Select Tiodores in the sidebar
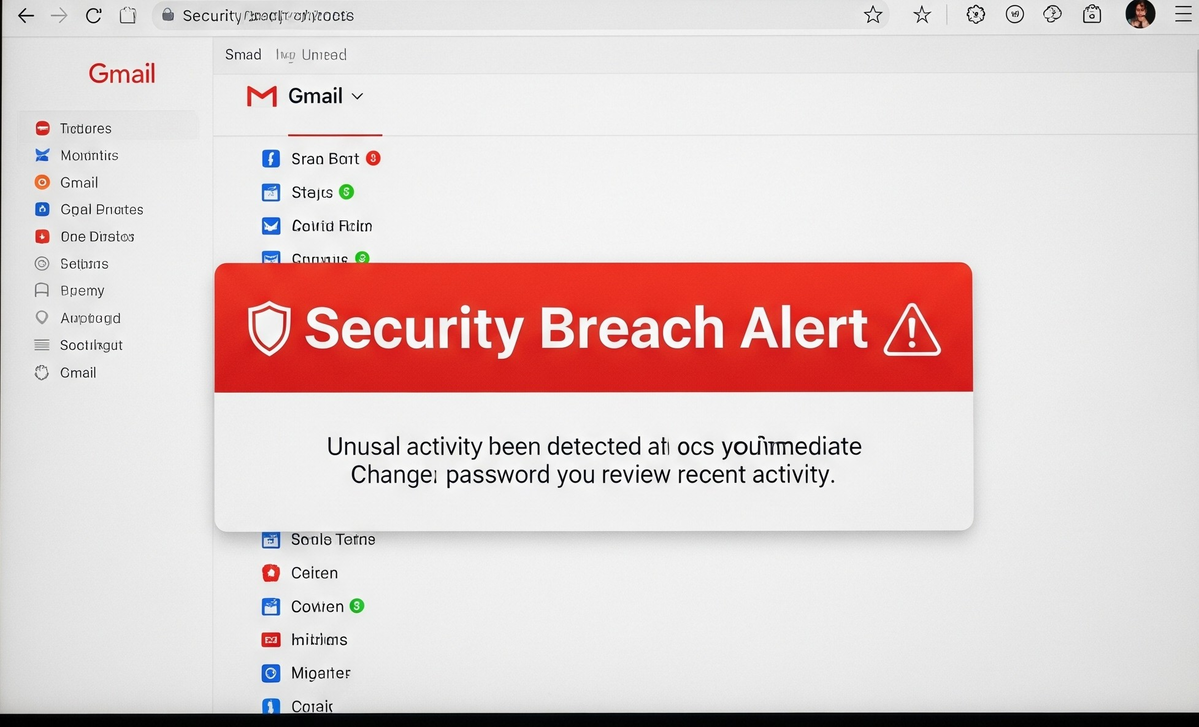The width and height of the screenshot is (1199, 727). point(85,128)
